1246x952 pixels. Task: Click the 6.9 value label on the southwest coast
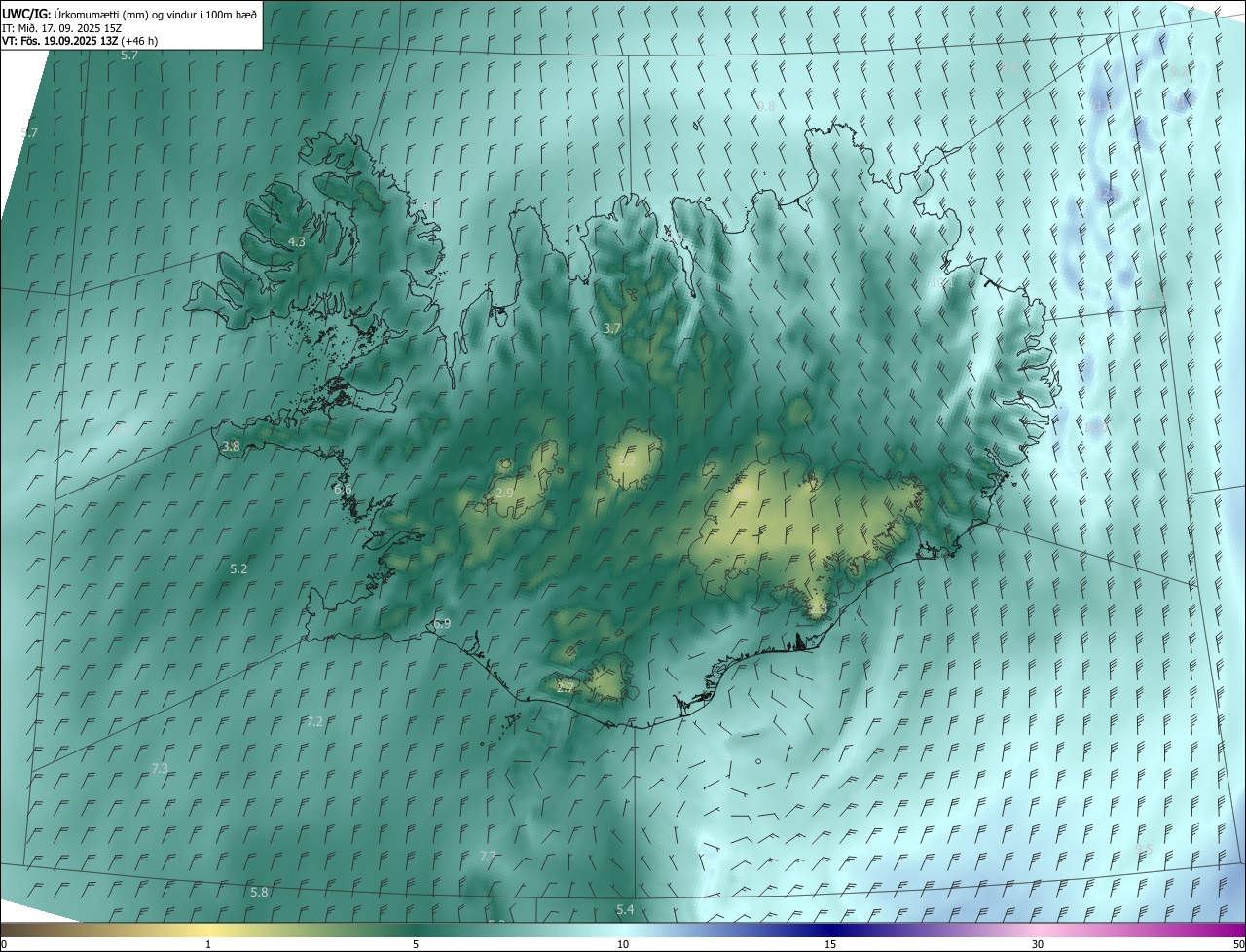click(442, 623)
